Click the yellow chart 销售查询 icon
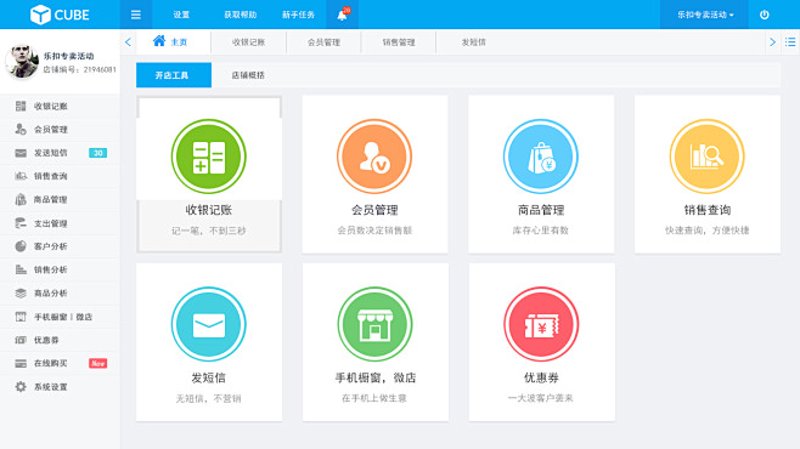 coord(707,156)
